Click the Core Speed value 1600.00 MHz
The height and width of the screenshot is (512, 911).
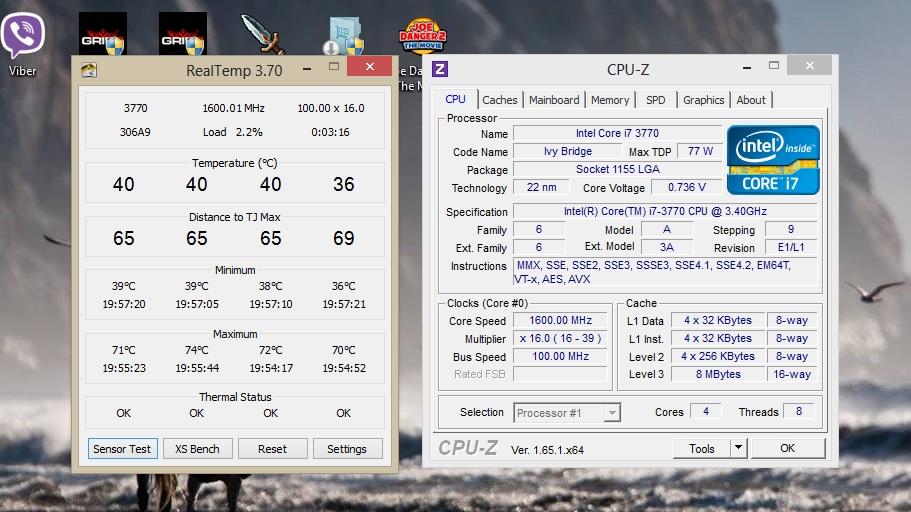(x=560, y=320)
